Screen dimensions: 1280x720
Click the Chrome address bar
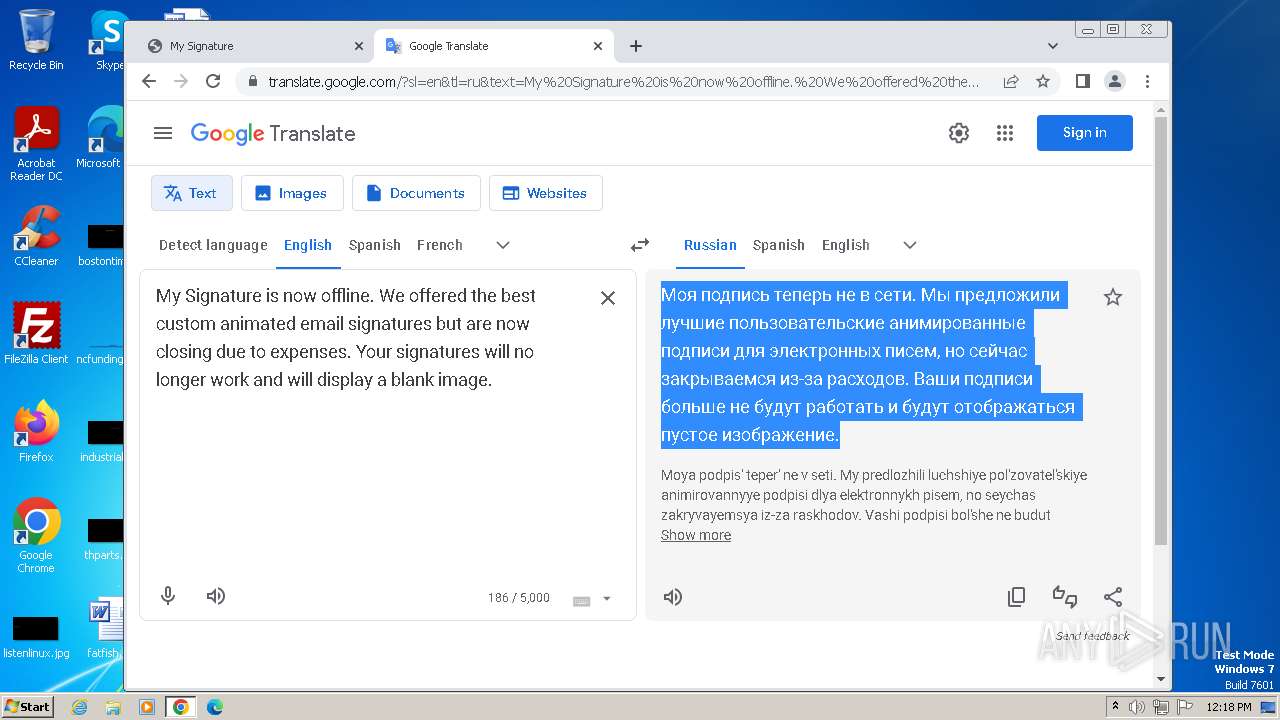tap(624, 81)
